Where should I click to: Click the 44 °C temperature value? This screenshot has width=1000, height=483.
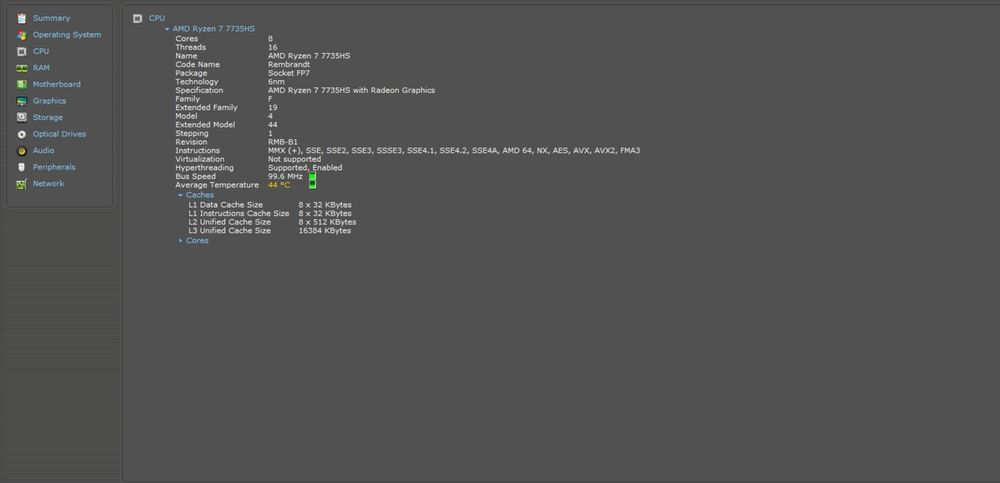click(x=279, y=185)
